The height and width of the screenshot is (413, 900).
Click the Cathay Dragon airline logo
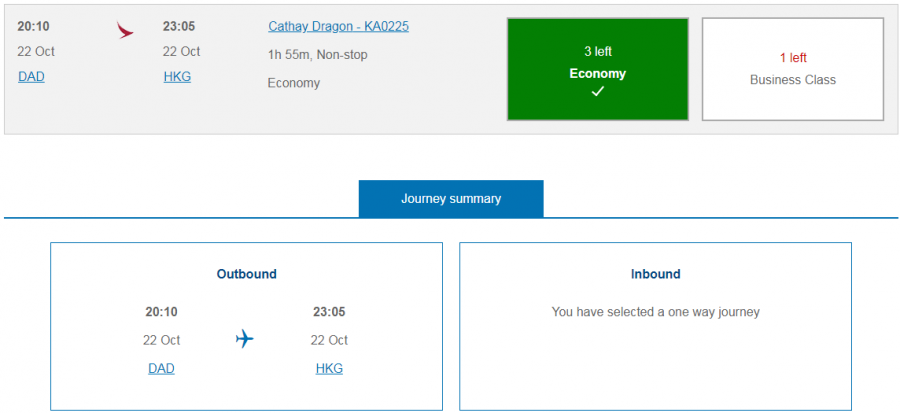point(125,31)
